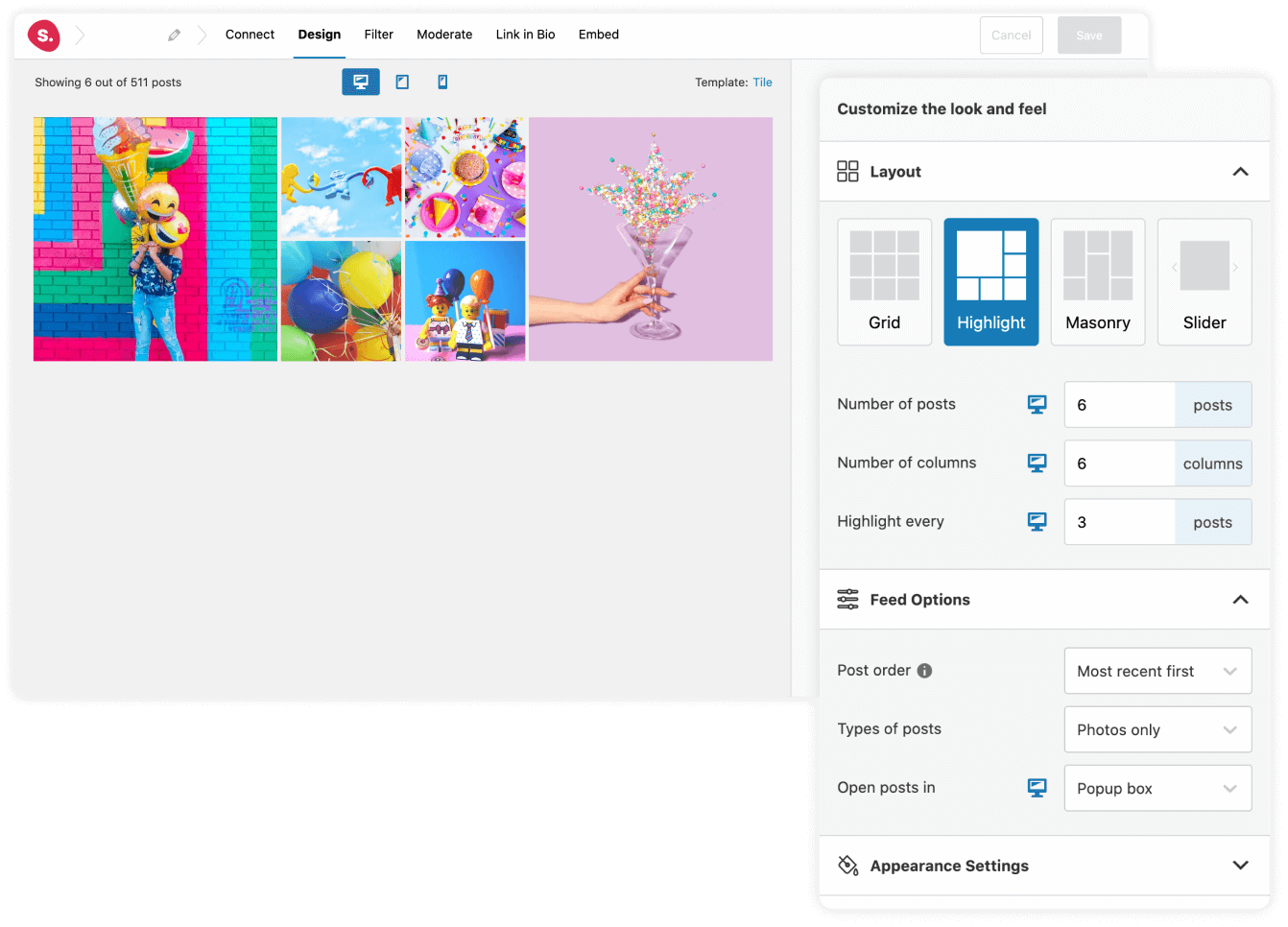Open the Lego figures with balloons photo

pyautogui.click(x=465, y=301)
